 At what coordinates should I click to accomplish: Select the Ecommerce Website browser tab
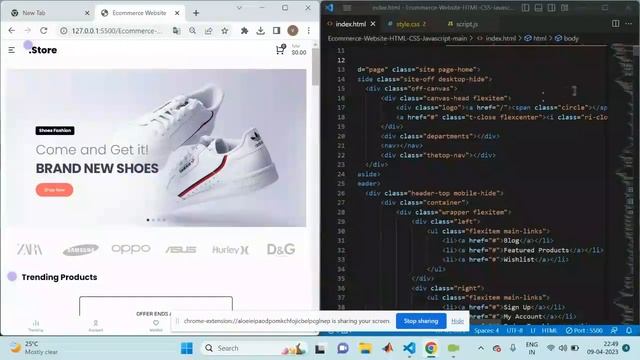(139, 13)
